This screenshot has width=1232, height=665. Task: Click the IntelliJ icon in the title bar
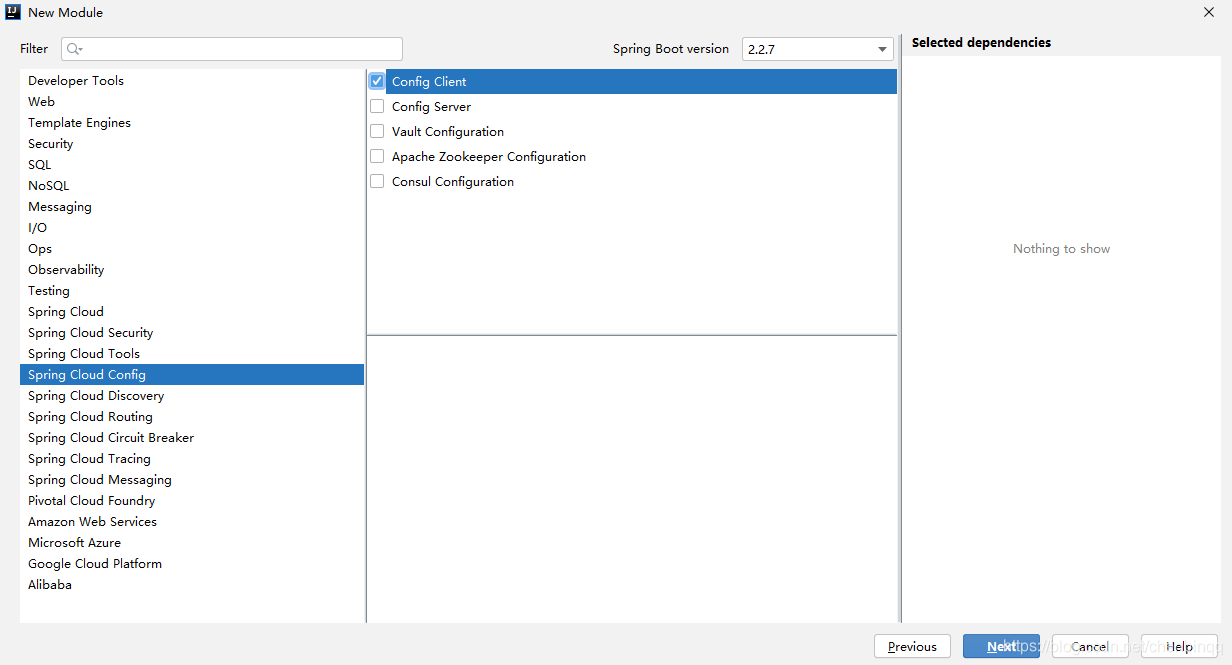point(13,12)
